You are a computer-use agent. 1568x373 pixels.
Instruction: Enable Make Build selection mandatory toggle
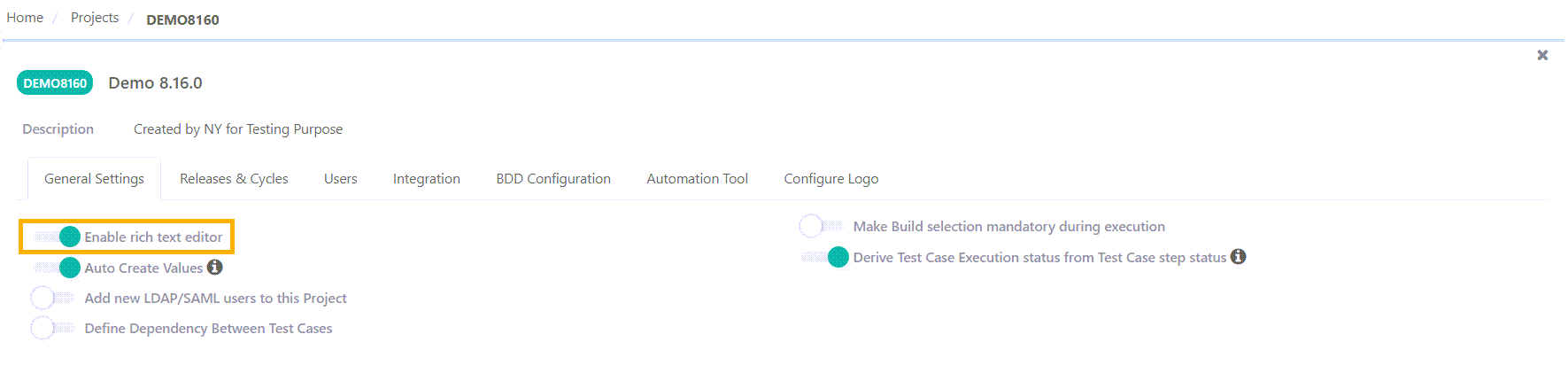821,227
